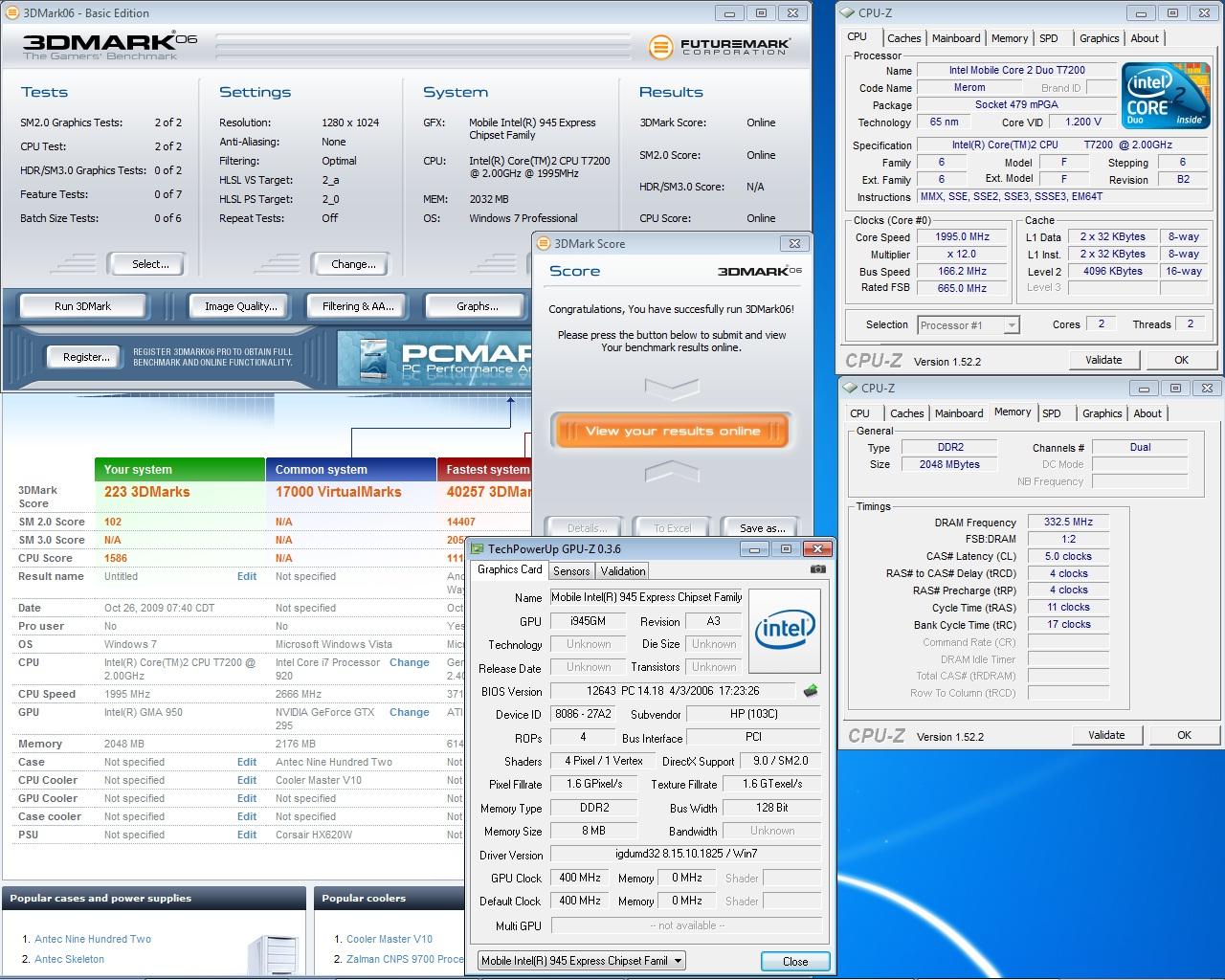Click View your results online button
Viewport: 1225px width, 980px height.
(x=672, y=431)
